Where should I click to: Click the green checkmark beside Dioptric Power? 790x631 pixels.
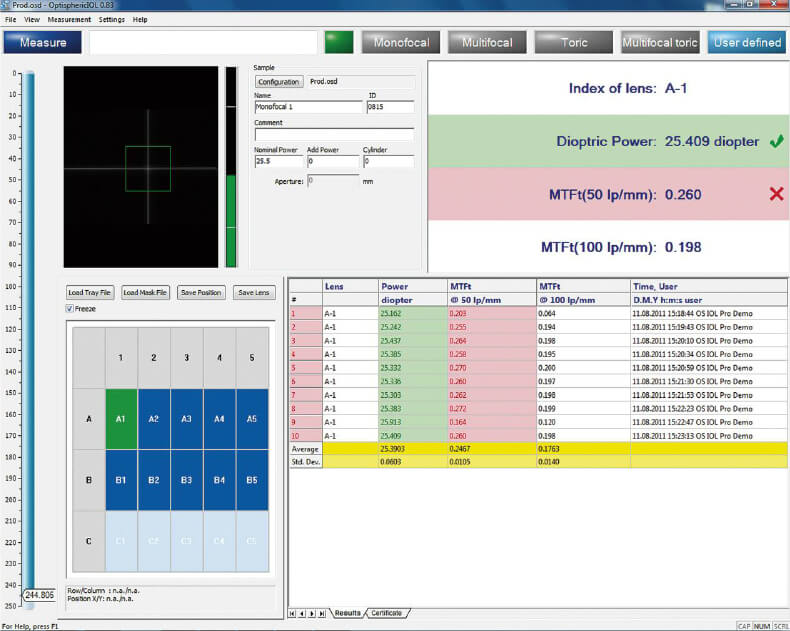coord(776,142)
